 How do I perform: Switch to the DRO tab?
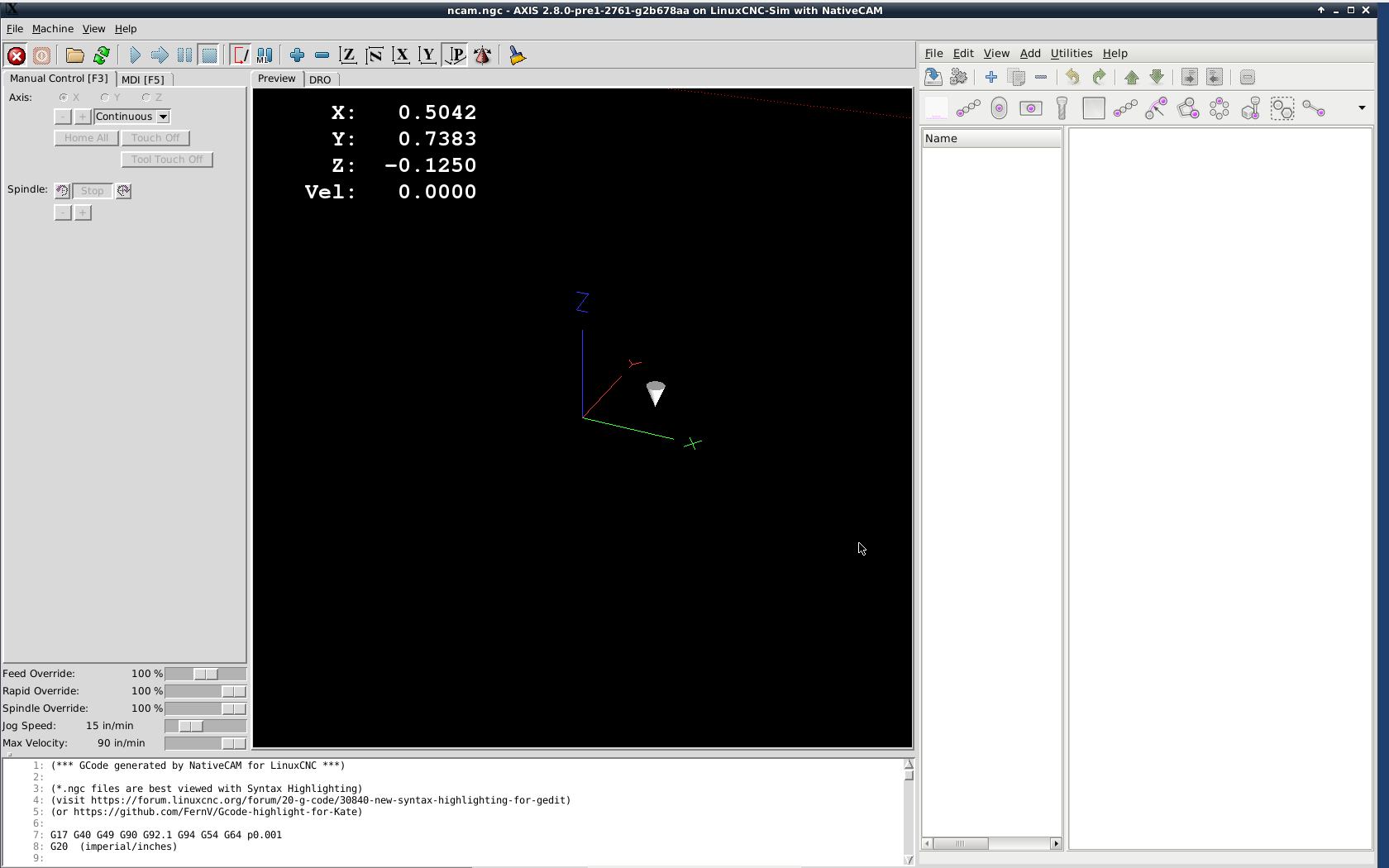tap(320, 79)
